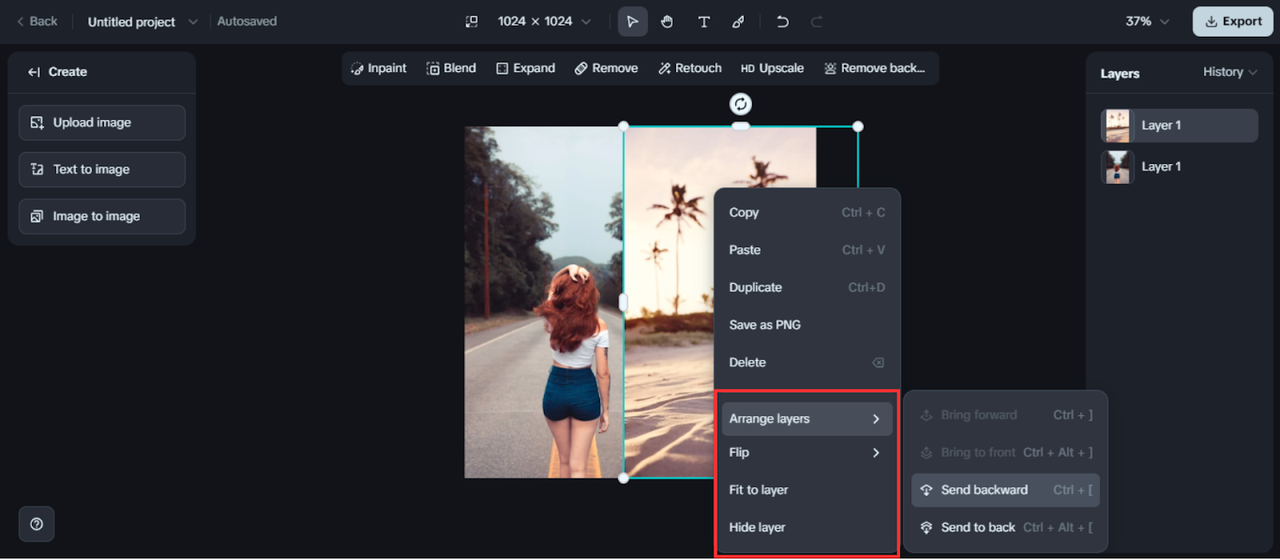Open the Flip submenu
1280x560 pixels.
tap(807, 452)
